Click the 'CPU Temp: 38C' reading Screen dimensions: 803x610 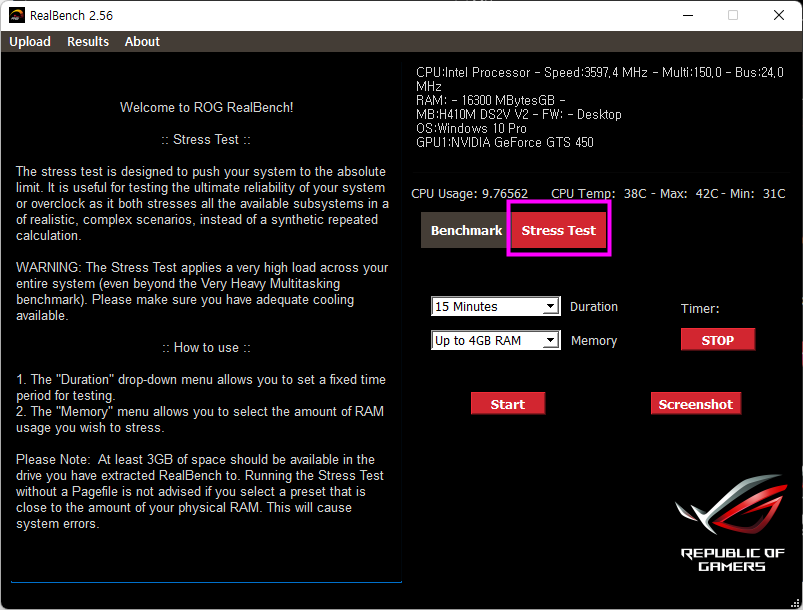pos(599,194)
